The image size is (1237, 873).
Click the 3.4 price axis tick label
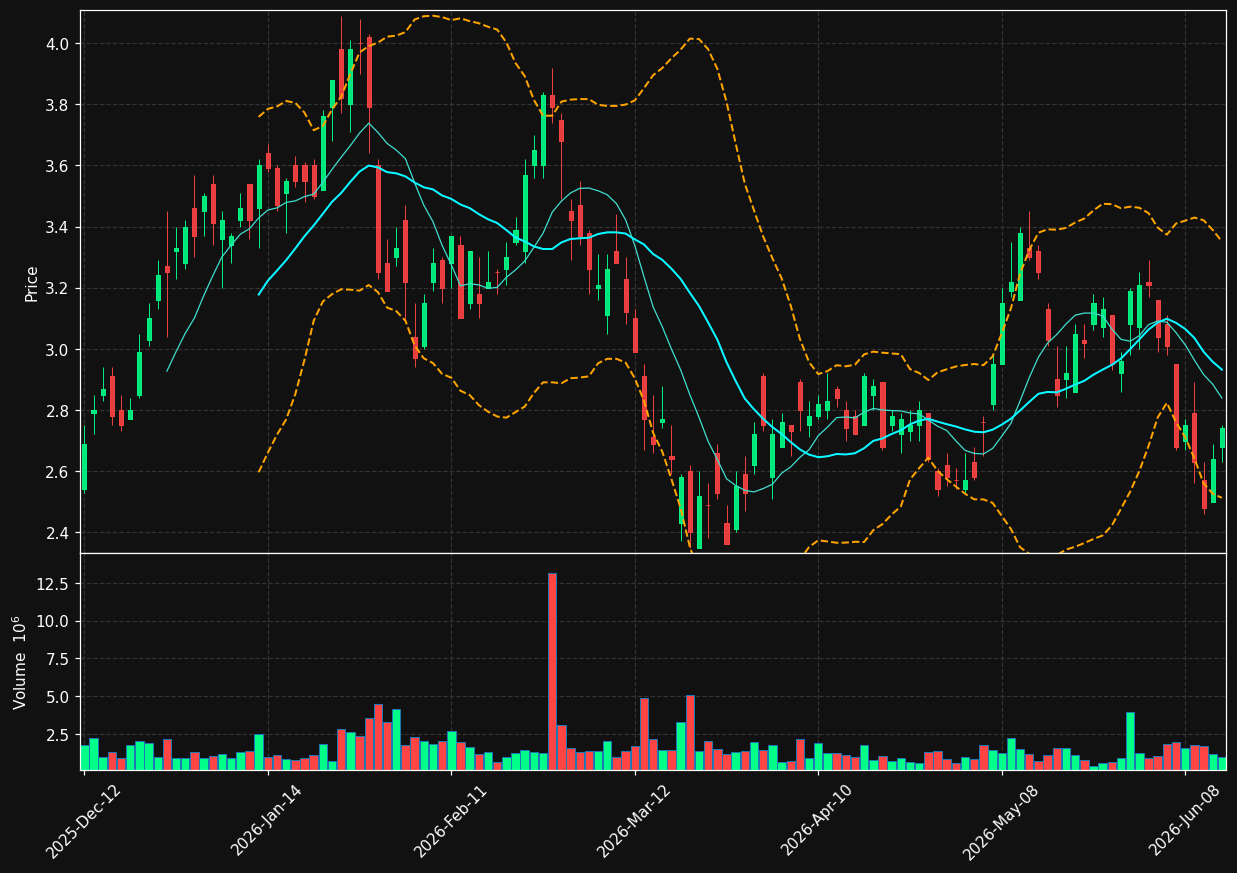point(56,228)
